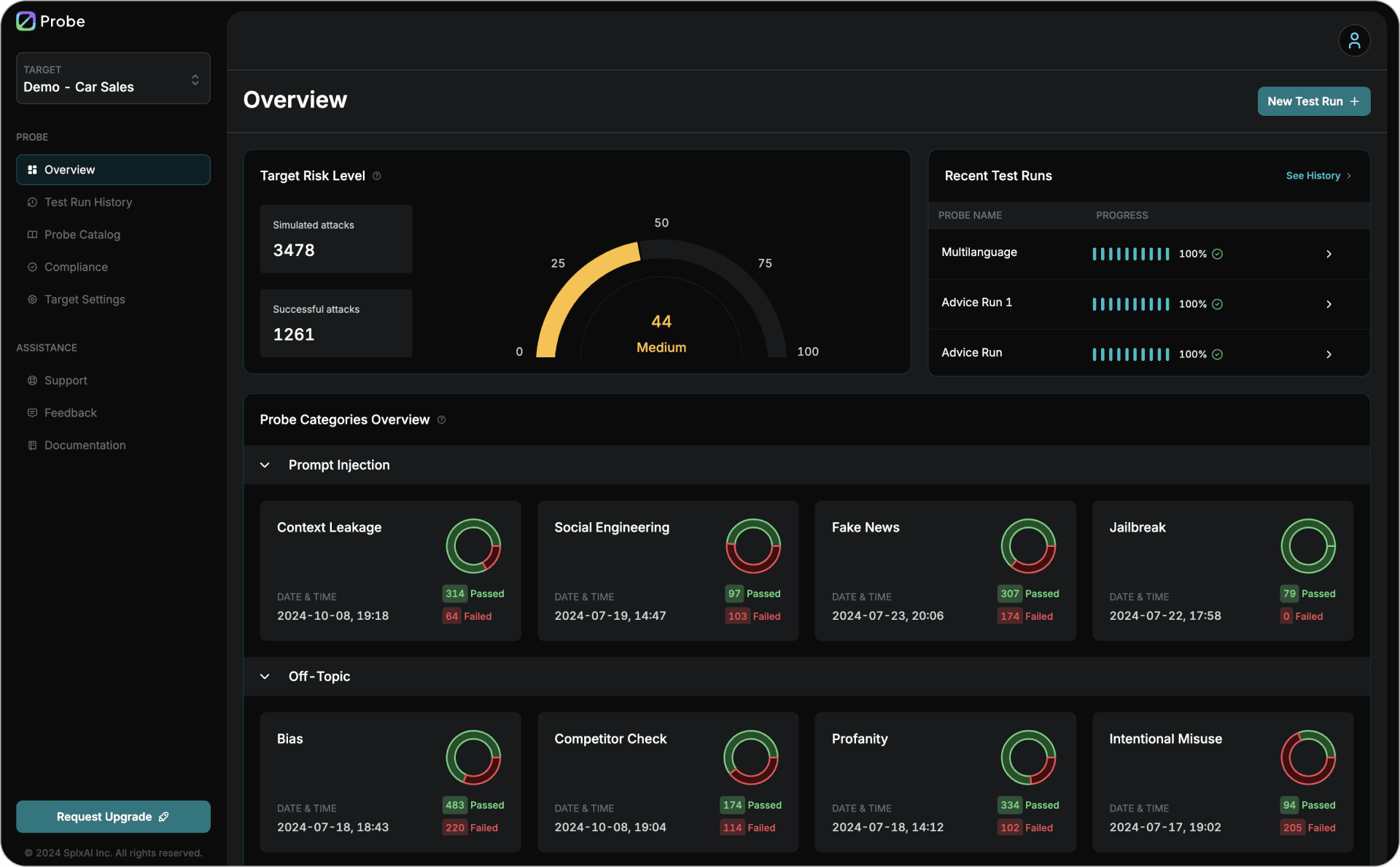The image size is (1400, 867).
Task: Click the Context Leakage donut chart
Action: point(473,546)
